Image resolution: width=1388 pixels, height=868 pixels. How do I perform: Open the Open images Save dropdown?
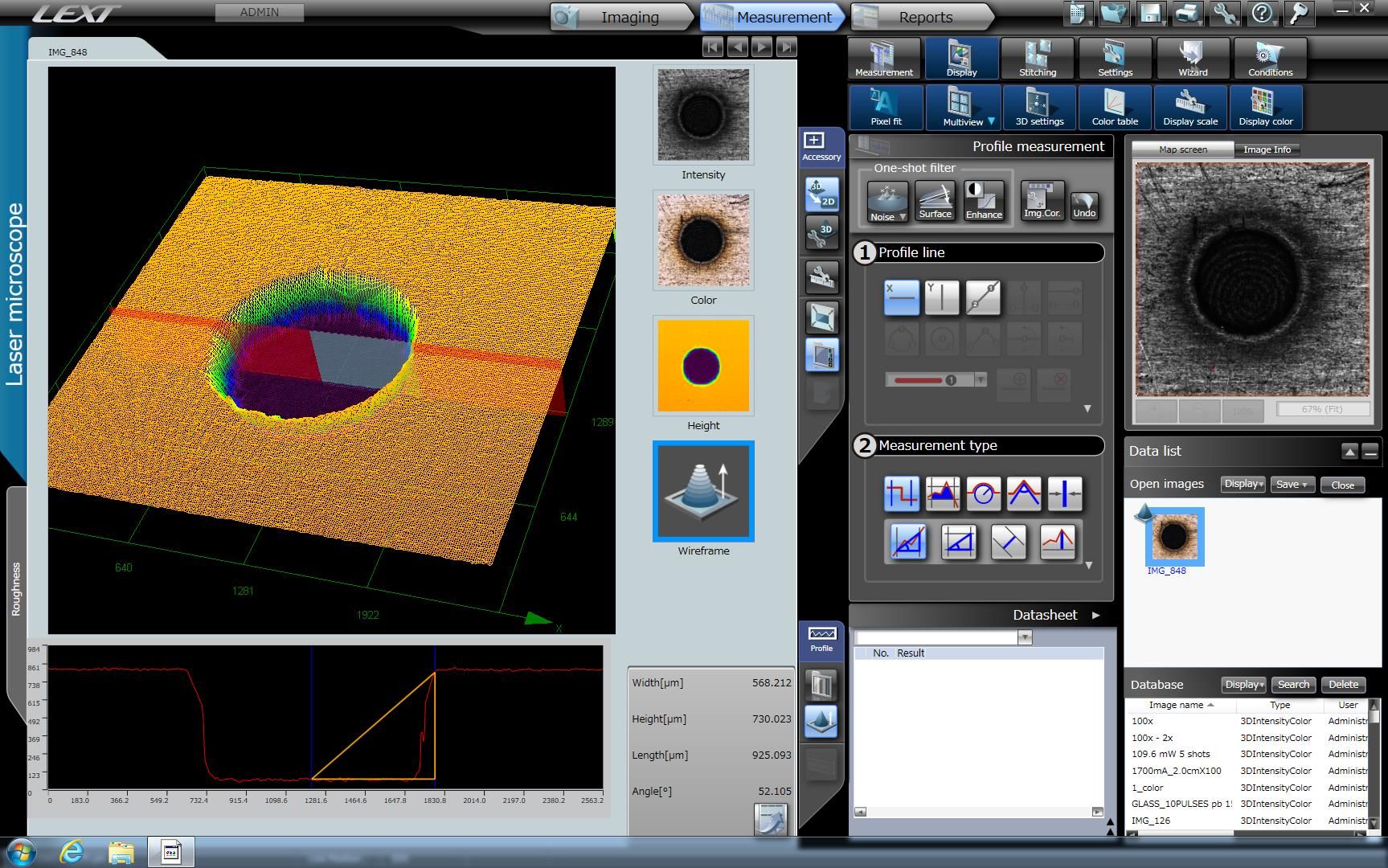click(1292, 484)
